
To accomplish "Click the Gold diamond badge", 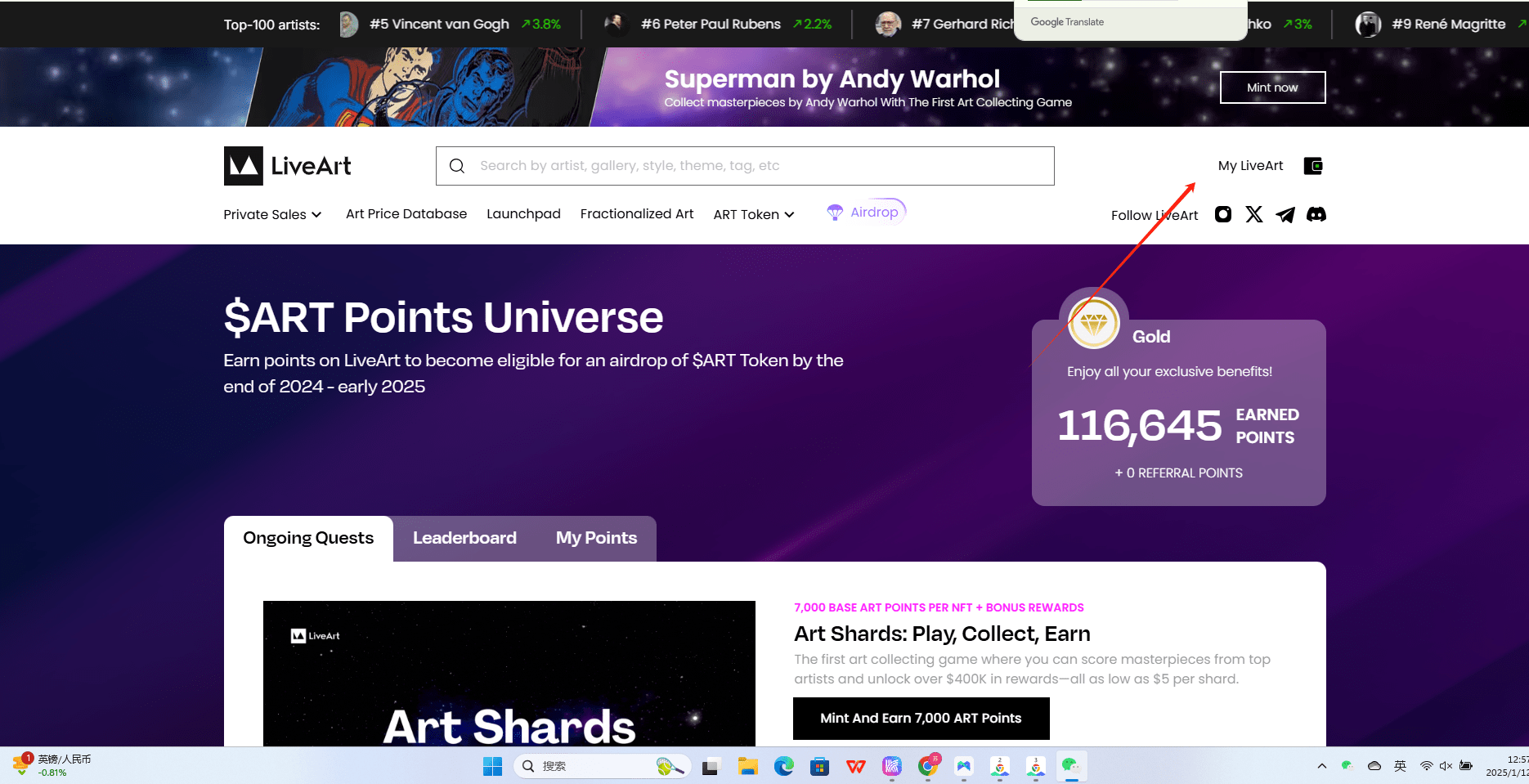I will 1094,322.
